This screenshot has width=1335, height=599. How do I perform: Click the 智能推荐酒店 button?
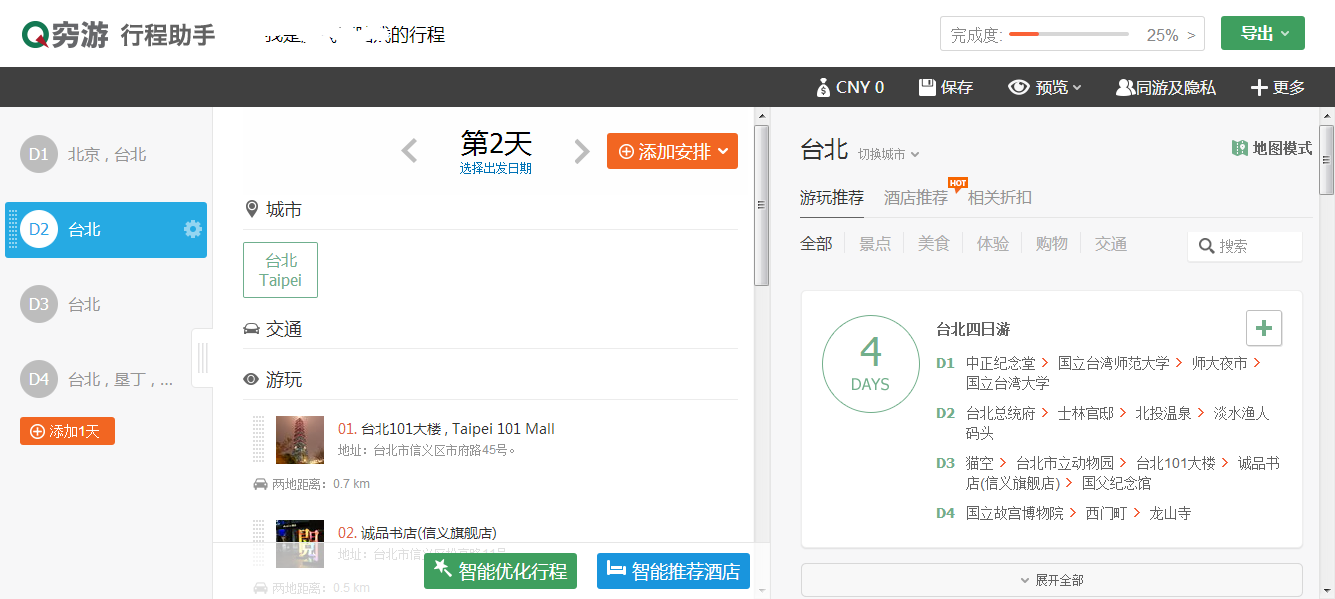673,571
